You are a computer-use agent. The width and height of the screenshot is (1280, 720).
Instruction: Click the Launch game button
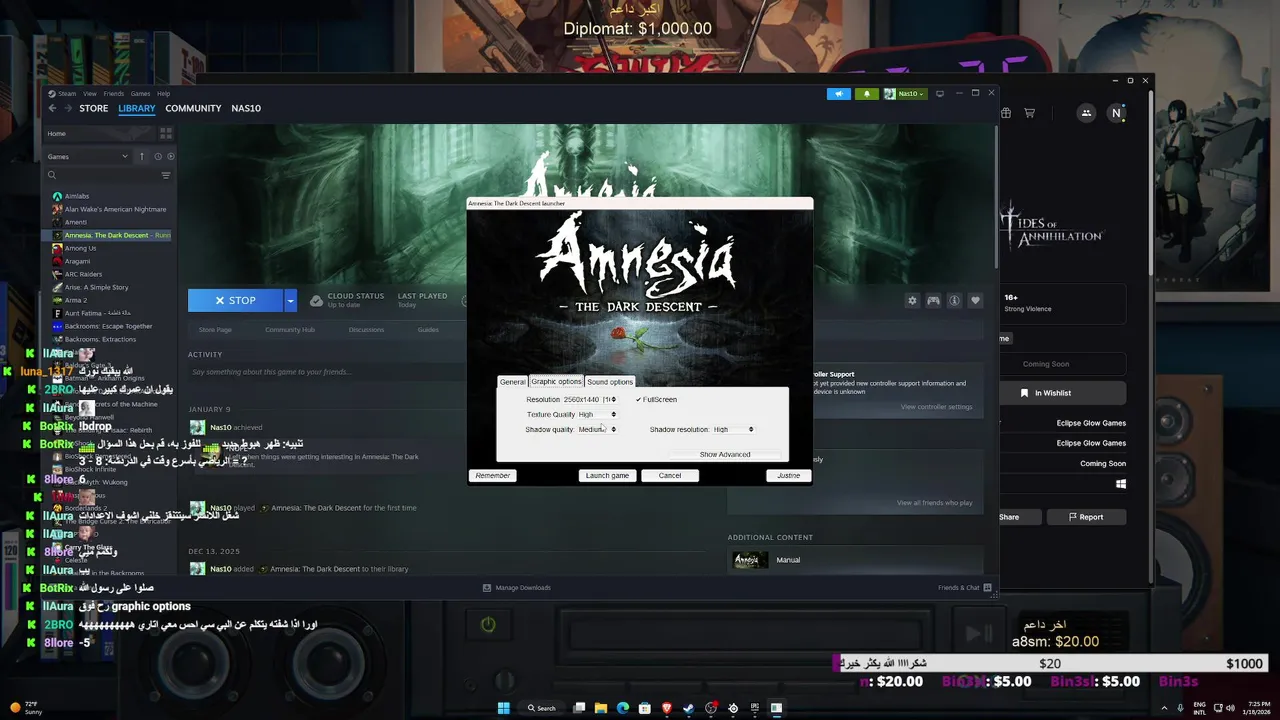click(x=607, y=475)
